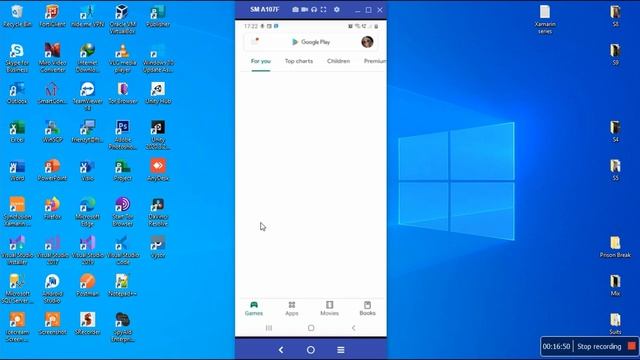This screenshot has height=360, width=640.
Task: Select the DaVinci Resolve desktop icon
Action: tap(158, 212)
